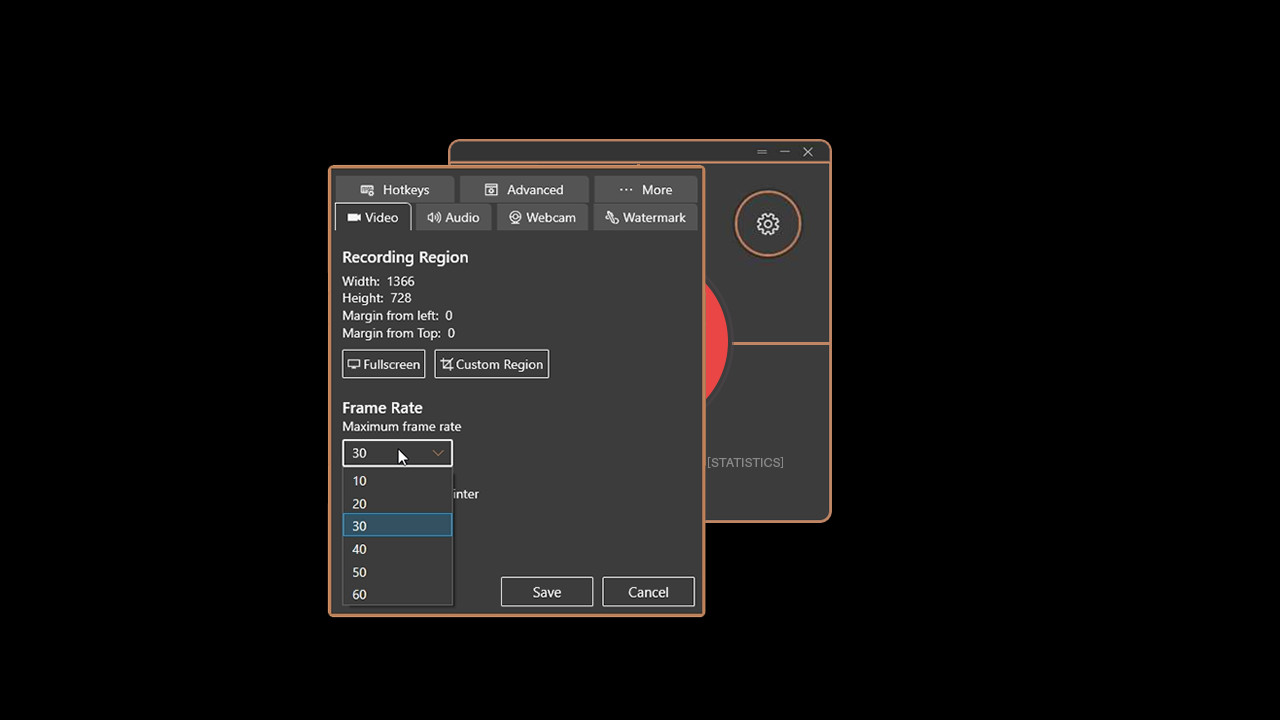The width and height of the screenshot is (1280, 720).
Task: Choose the Custom Region button
Action: 492,364
